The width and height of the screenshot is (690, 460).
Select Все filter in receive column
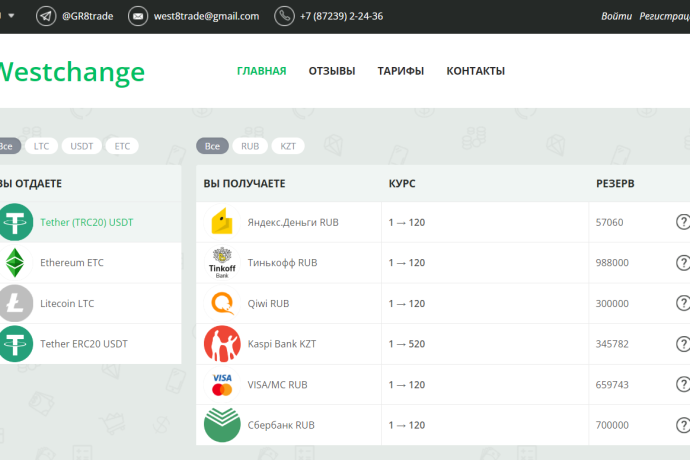212,146
